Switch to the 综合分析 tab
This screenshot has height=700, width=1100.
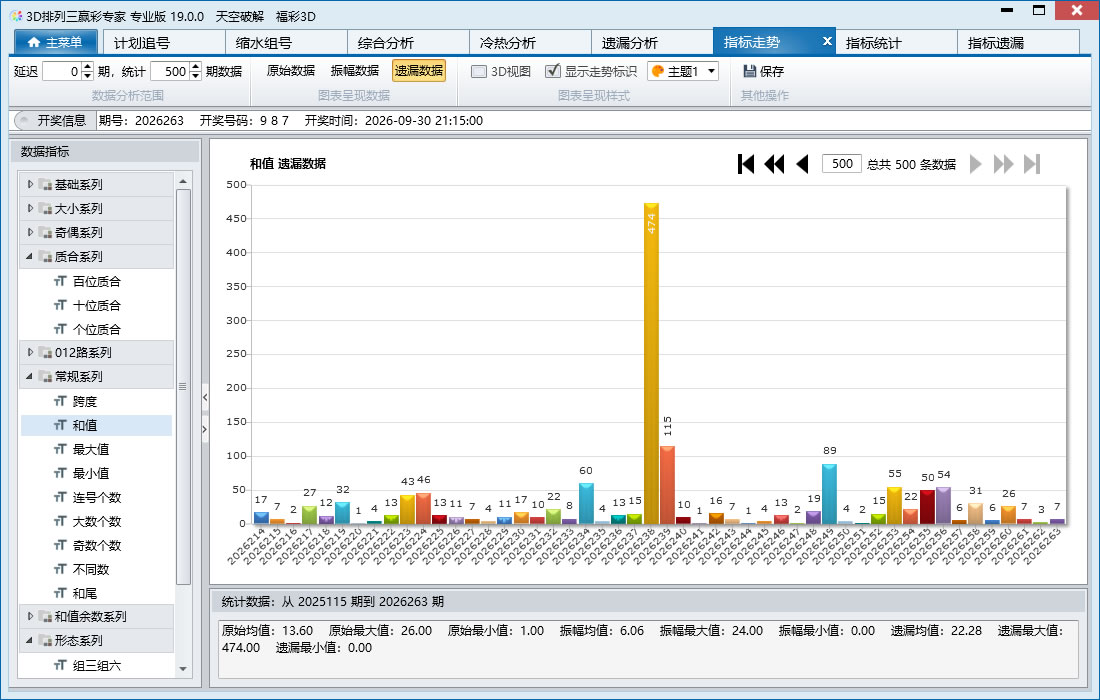coord(408,42)
